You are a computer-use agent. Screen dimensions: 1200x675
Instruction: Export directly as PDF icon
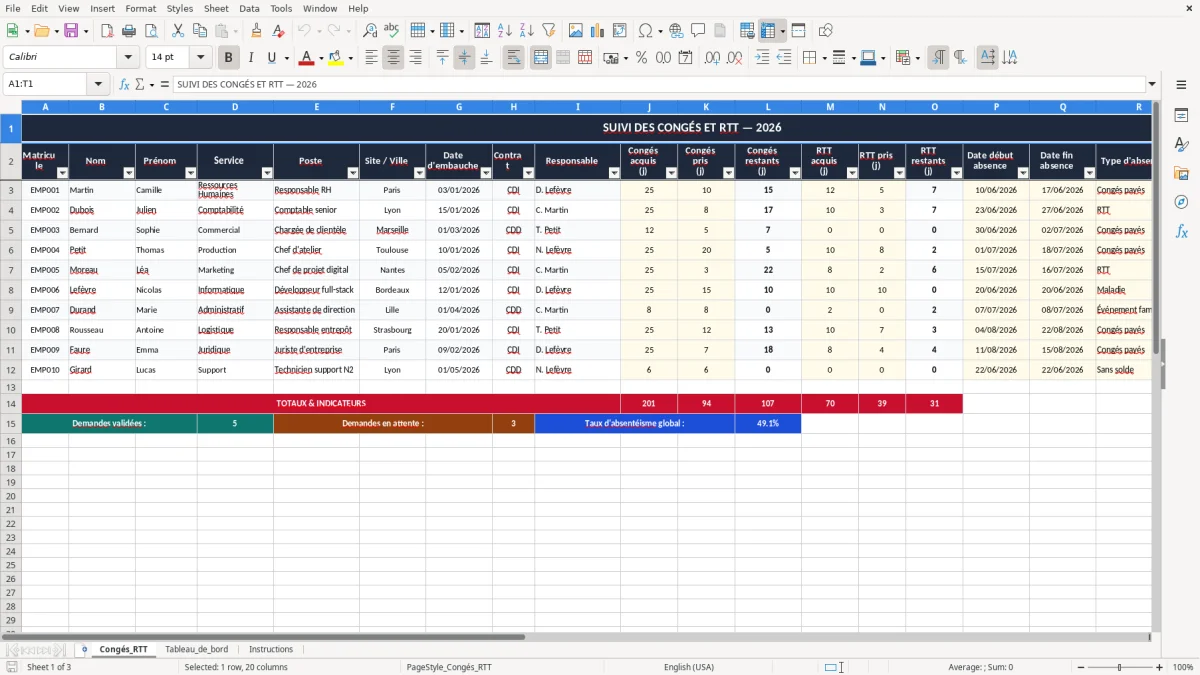coord(106,31)
